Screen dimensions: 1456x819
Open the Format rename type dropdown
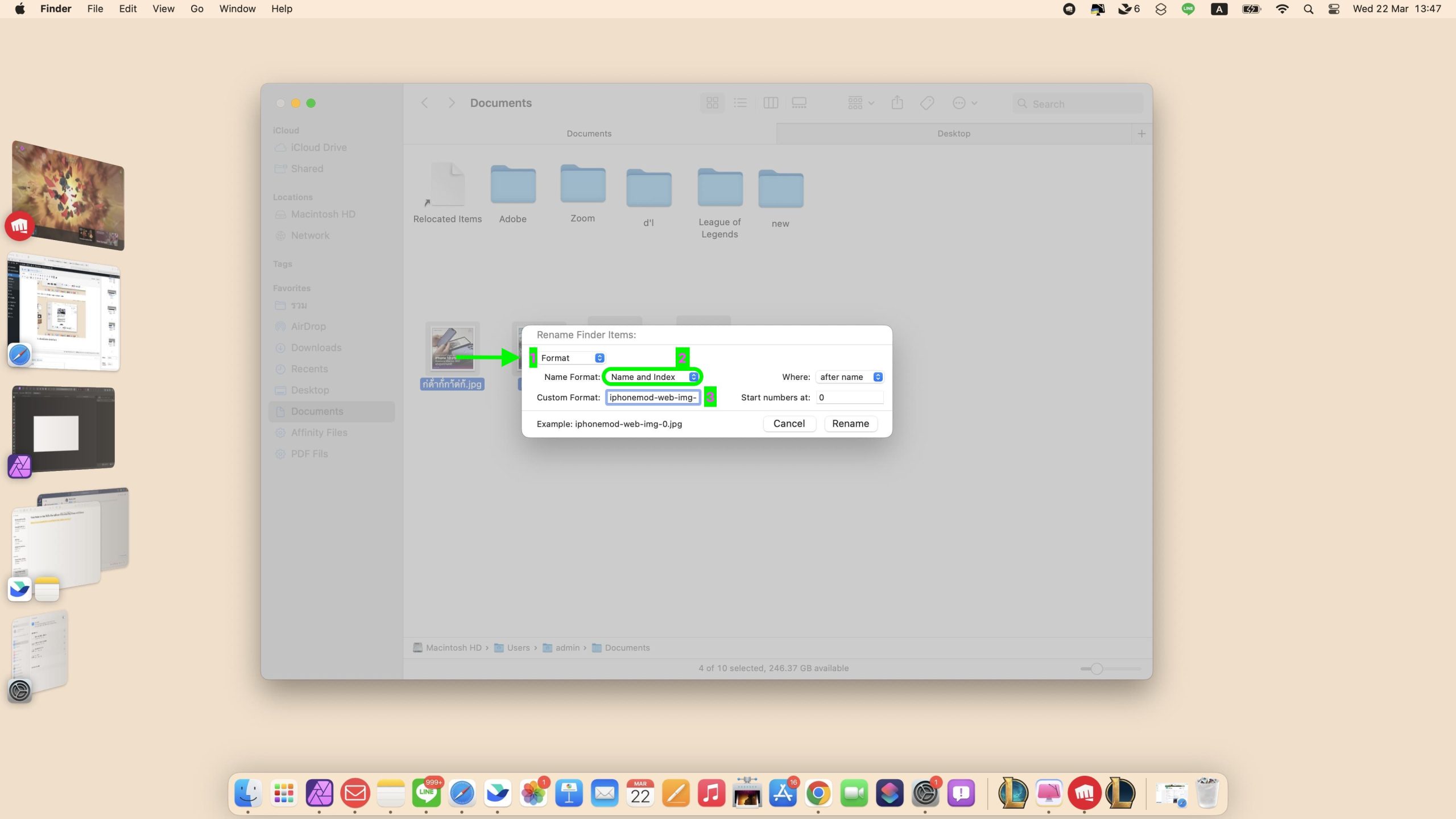[x=572, y=358]
